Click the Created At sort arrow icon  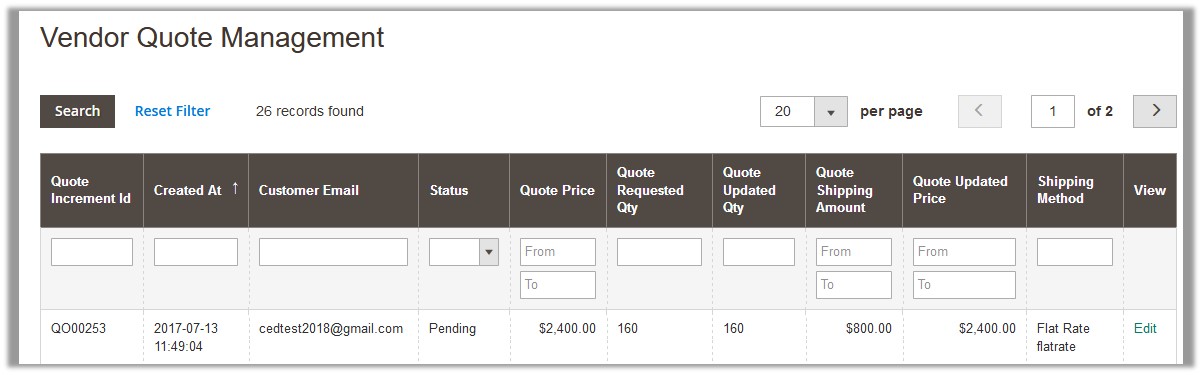(x=235, y=189)
